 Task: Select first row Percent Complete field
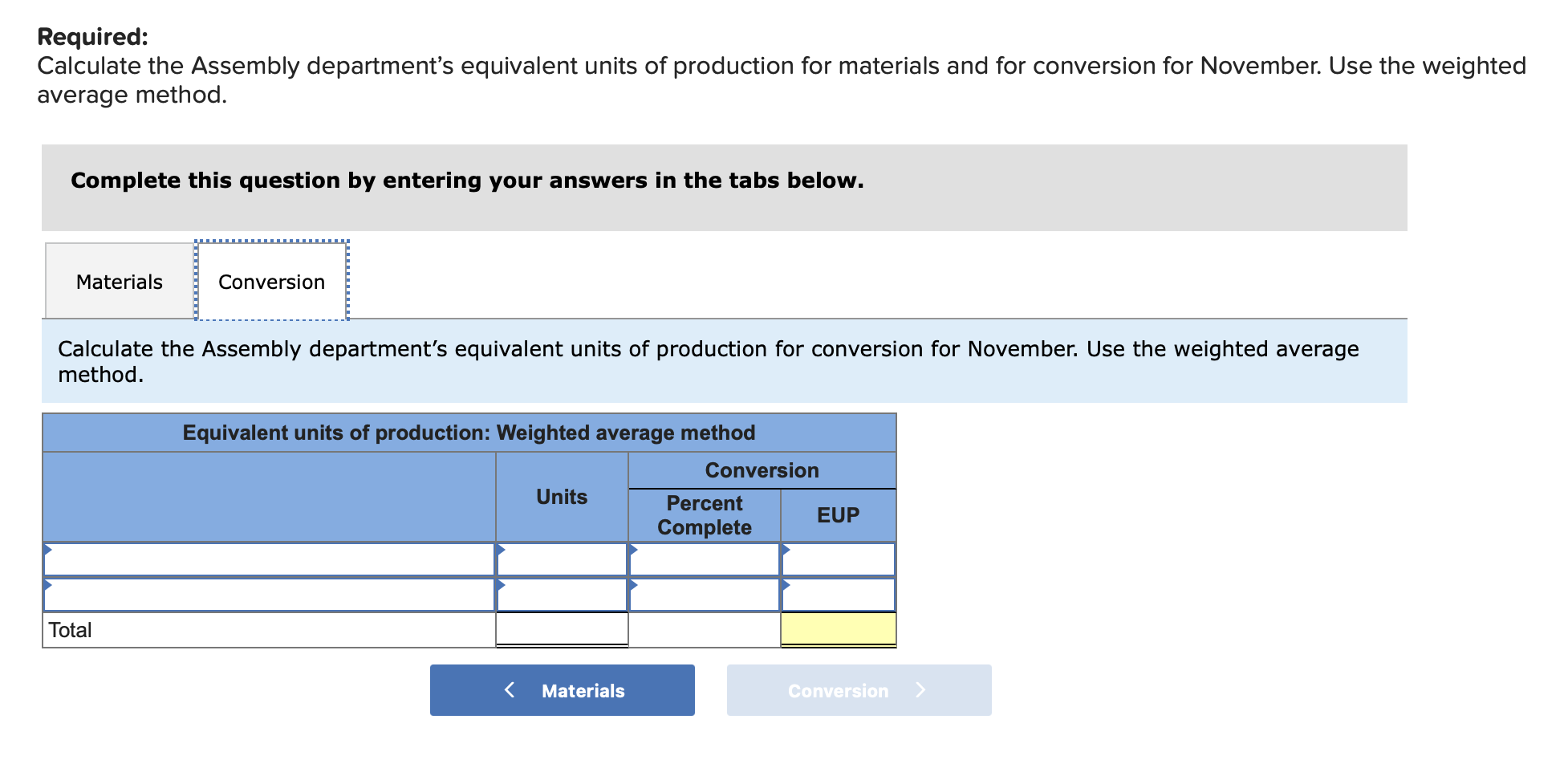click(704, 560)
